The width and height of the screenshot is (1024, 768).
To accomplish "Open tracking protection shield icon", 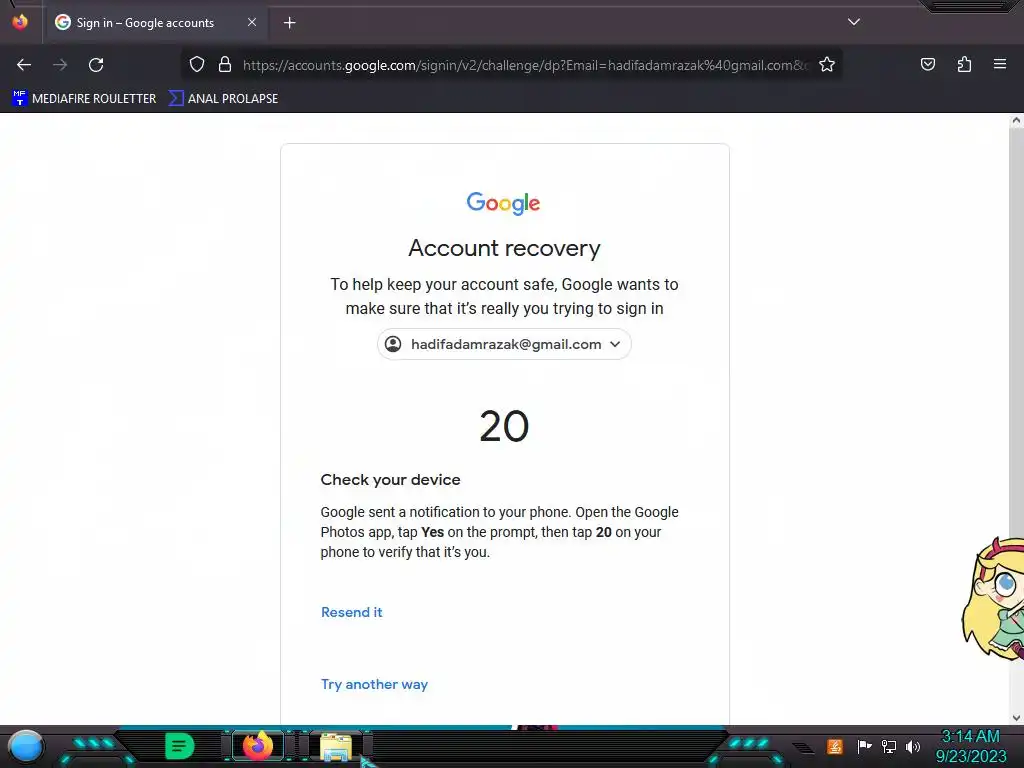I will [x=197, y=65].
